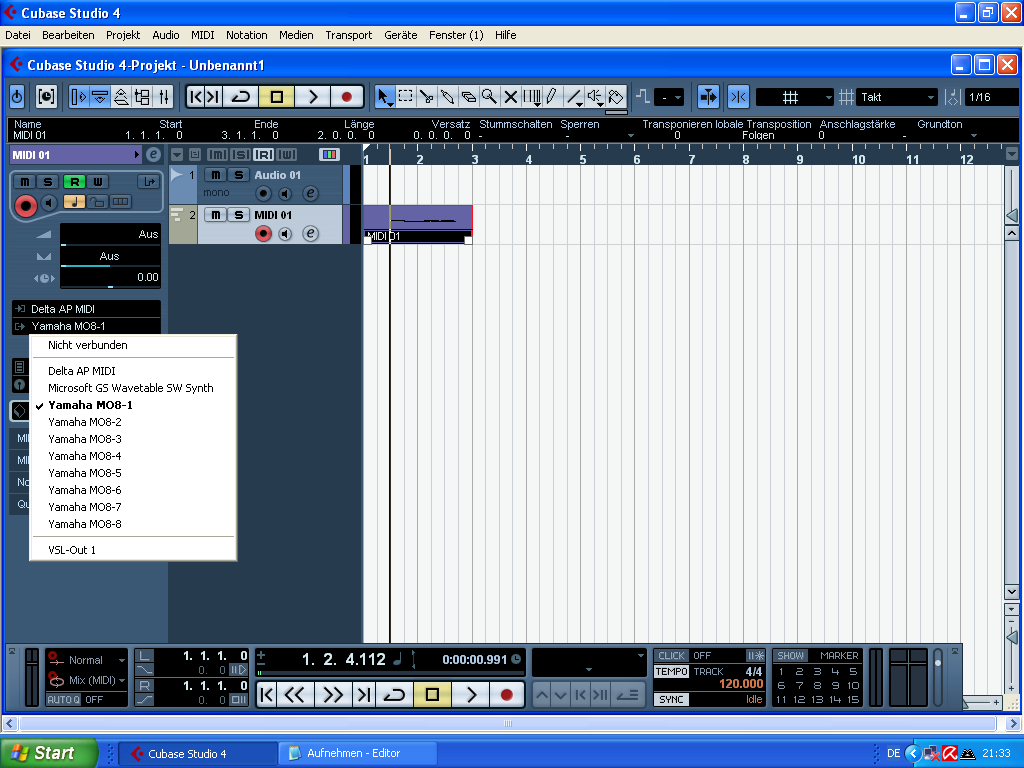Toggle the CLICK metronome button
Viewport: 1024px width, 768px height.
click(x=671, y=656)
